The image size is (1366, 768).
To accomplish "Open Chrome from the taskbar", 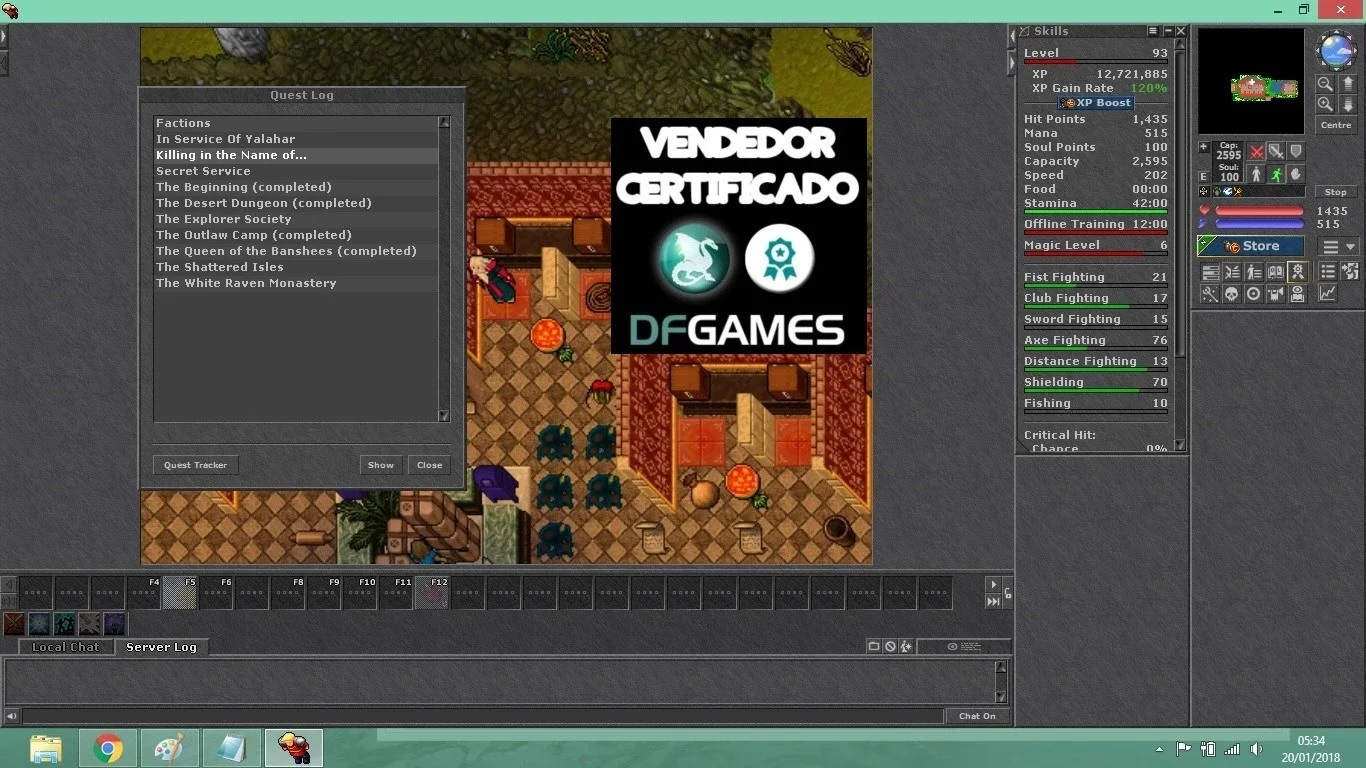I will pyautogui.click(x=109, y=748).
